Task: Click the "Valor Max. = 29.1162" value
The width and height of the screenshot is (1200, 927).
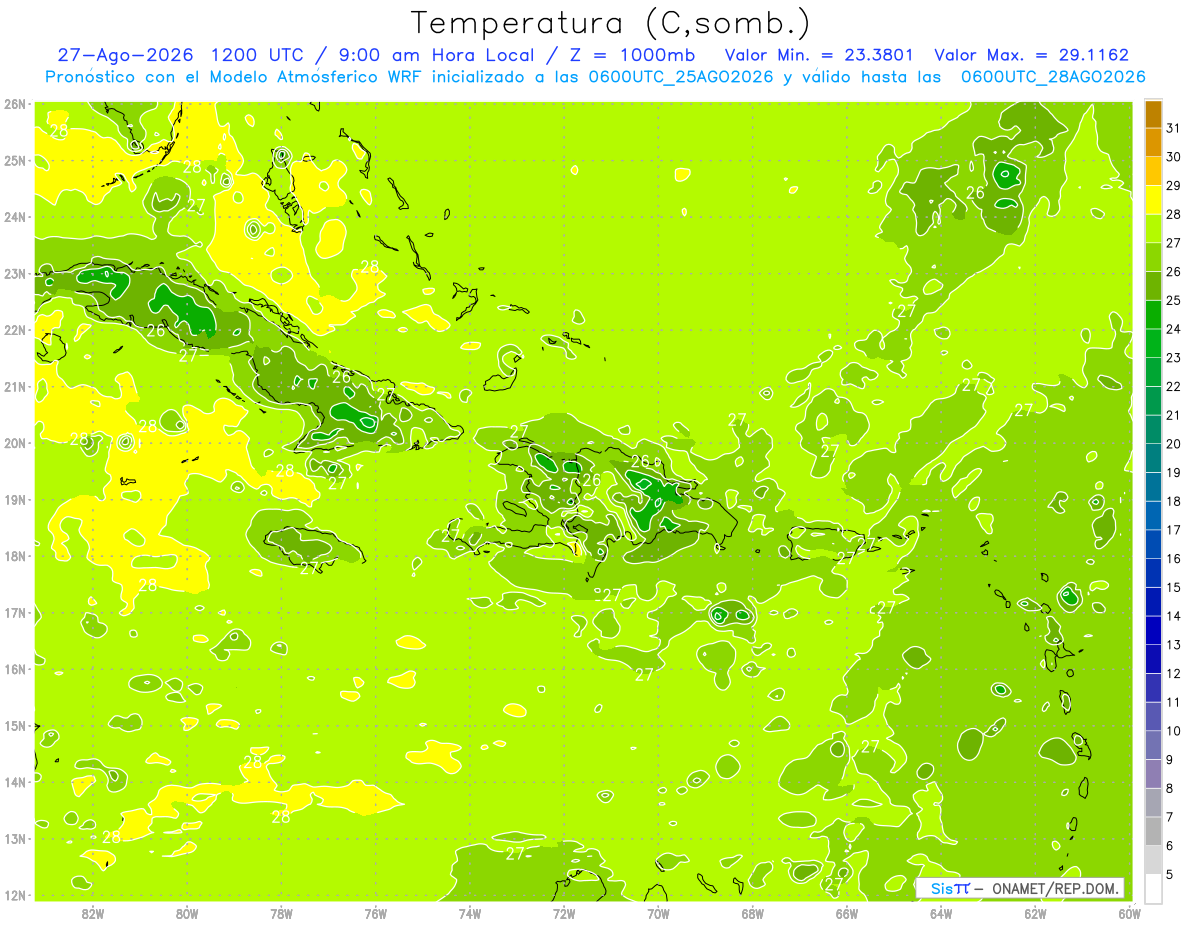Action: (1031, 55)
